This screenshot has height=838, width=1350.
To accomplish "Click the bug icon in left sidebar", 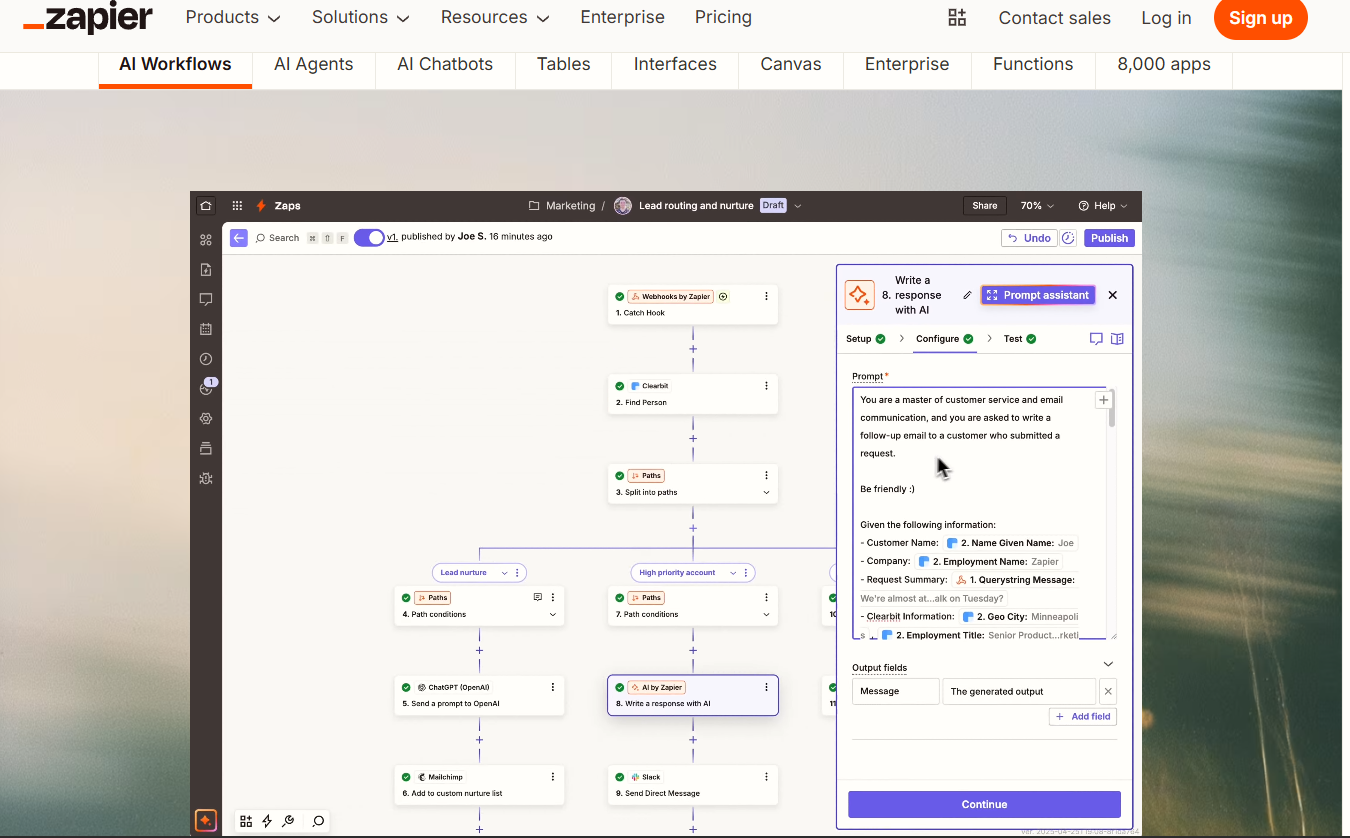I will [206, 478].
